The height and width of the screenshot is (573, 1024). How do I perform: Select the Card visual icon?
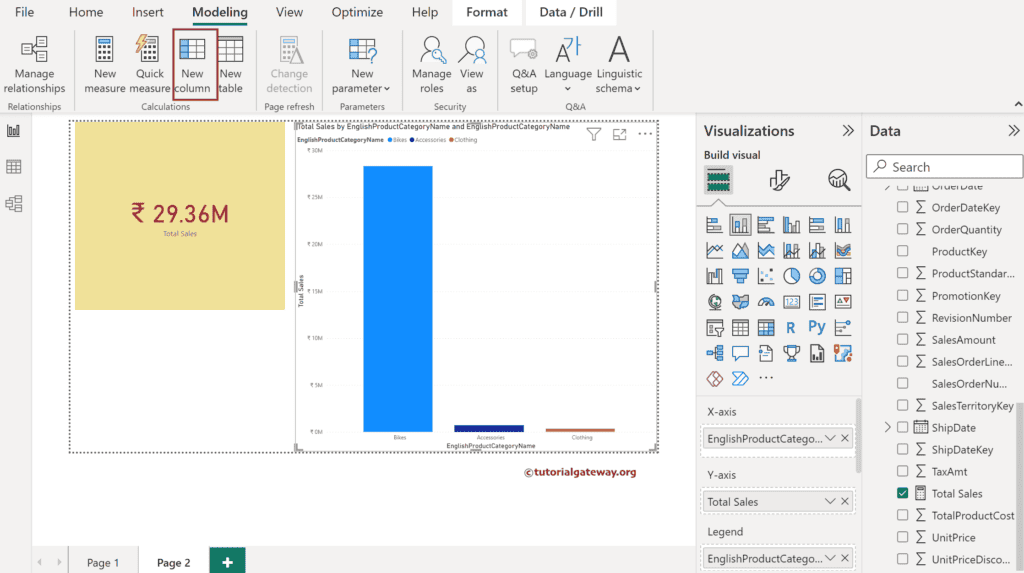(x=792, y=302)
